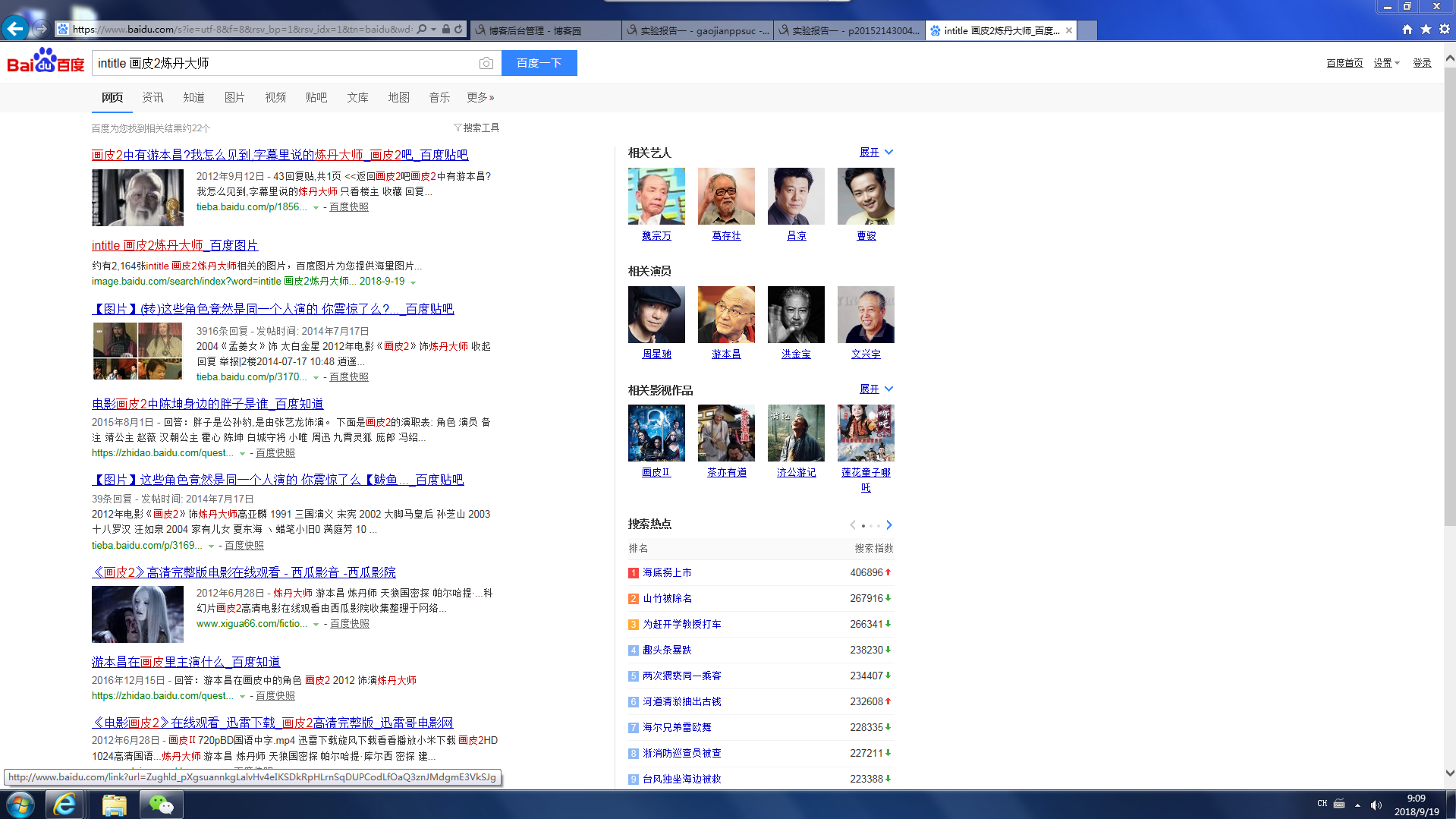Switch to the 音乐 search tab
The height and width of the screenshot is (819, 1456).
439,97
